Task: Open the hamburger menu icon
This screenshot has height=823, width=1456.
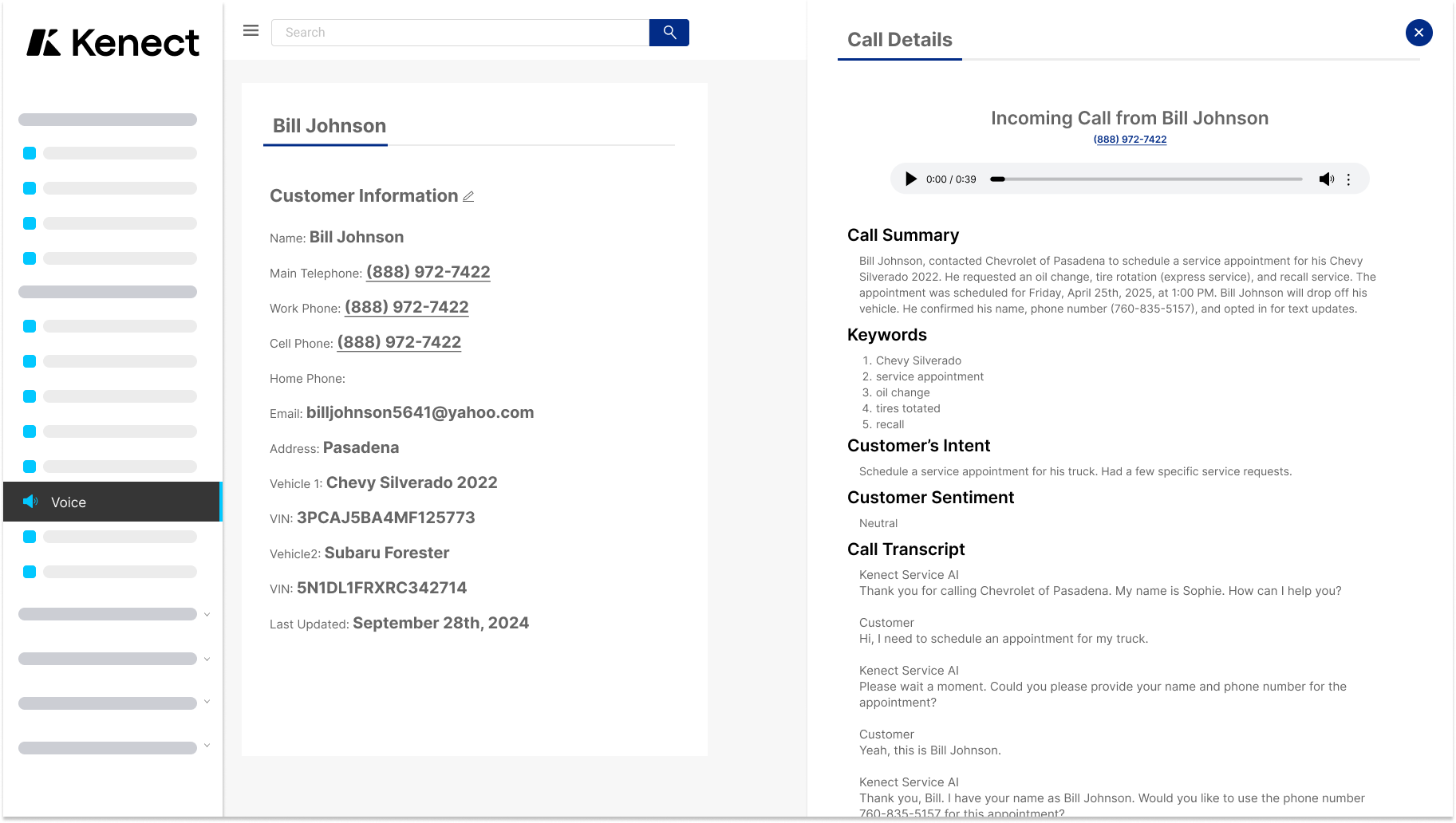Action: [251, 31]
